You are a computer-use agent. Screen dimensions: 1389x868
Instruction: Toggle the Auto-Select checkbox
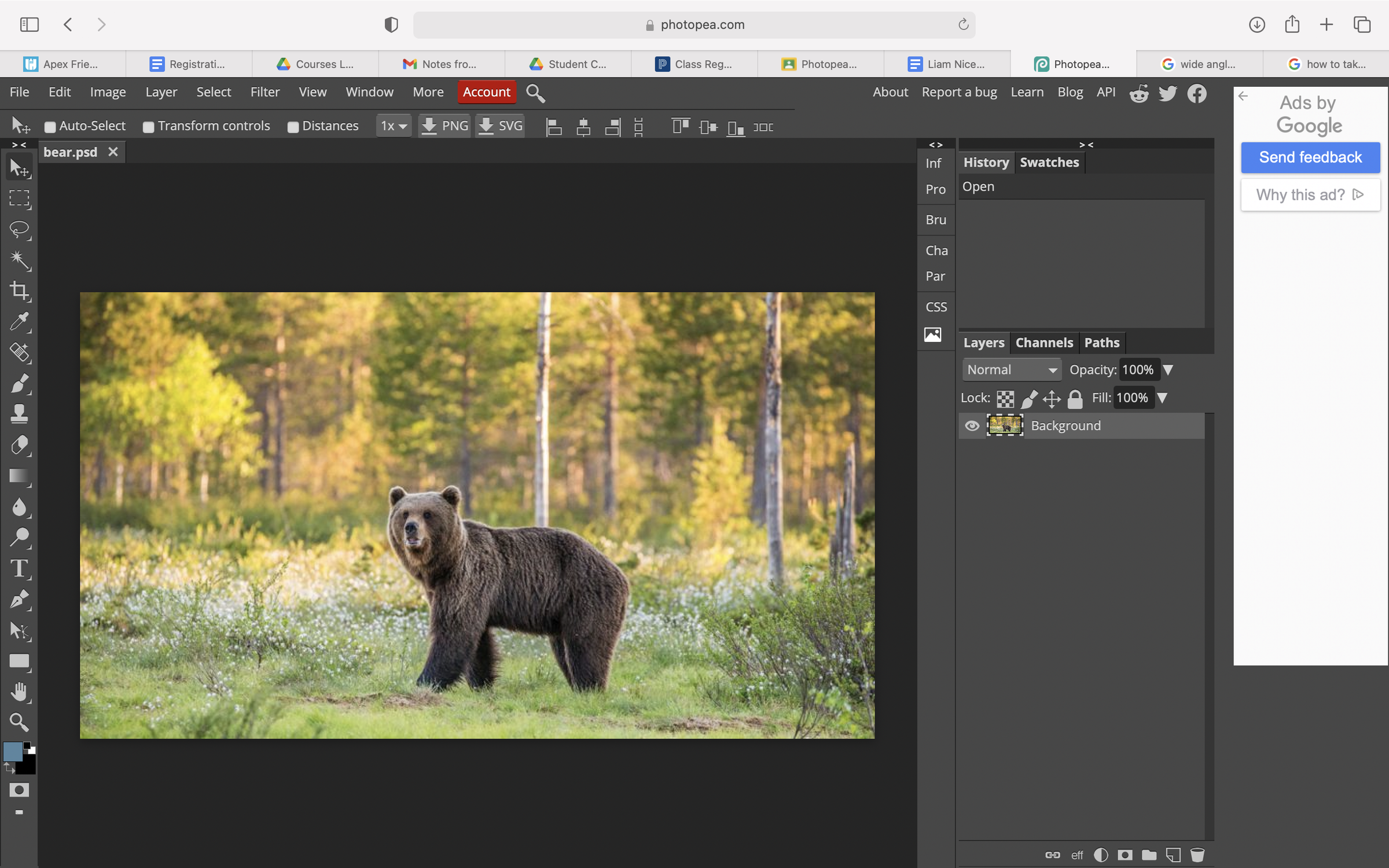pos(50,126)
